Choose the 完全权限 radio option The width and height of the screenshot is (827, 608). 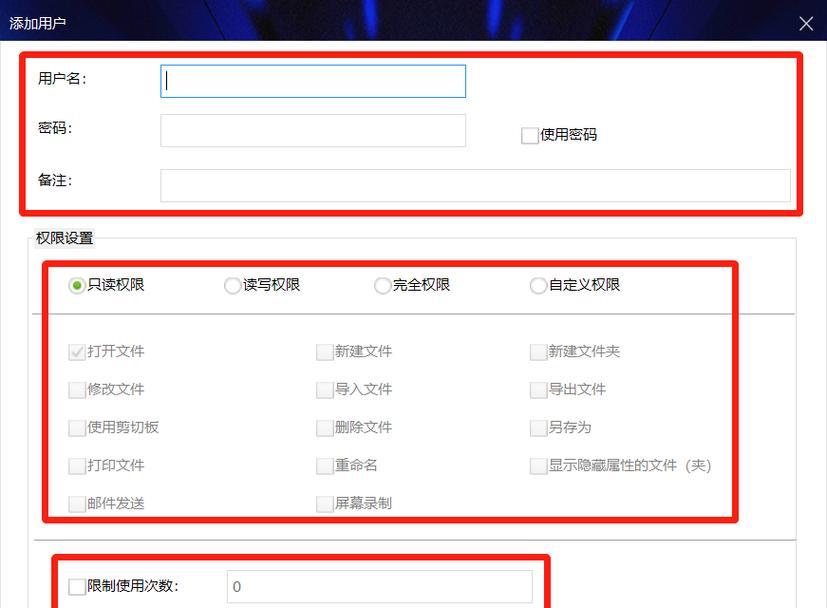tap(382, 286)
